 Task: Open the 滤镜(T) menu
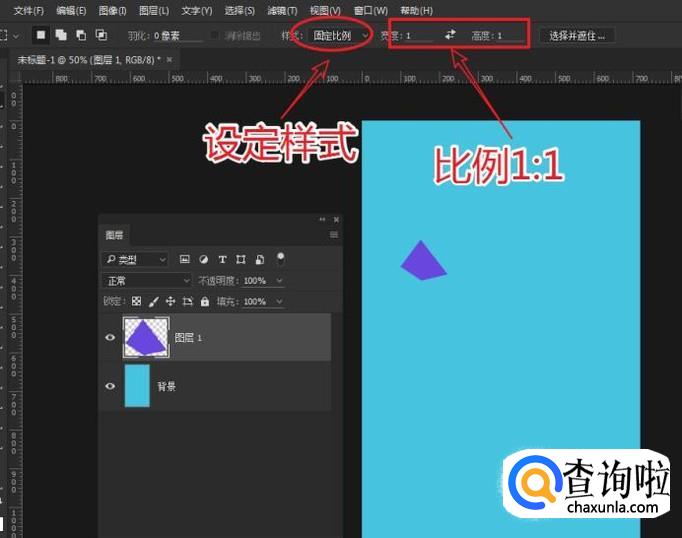pos(282,10)
